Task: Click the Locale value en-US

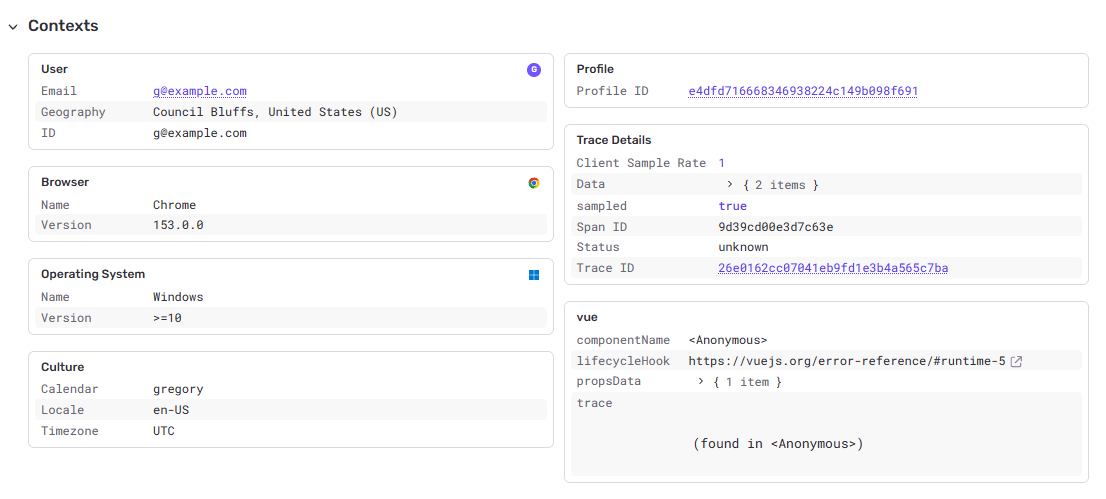Action: tap(171, 410)
